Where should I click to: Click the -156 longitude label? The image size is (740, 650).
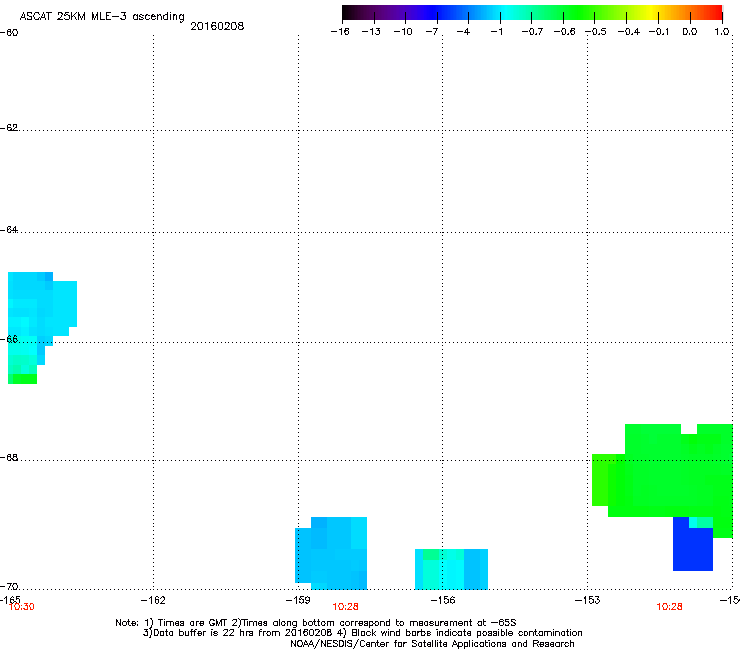pyautogui.click(x=443, y=600)
